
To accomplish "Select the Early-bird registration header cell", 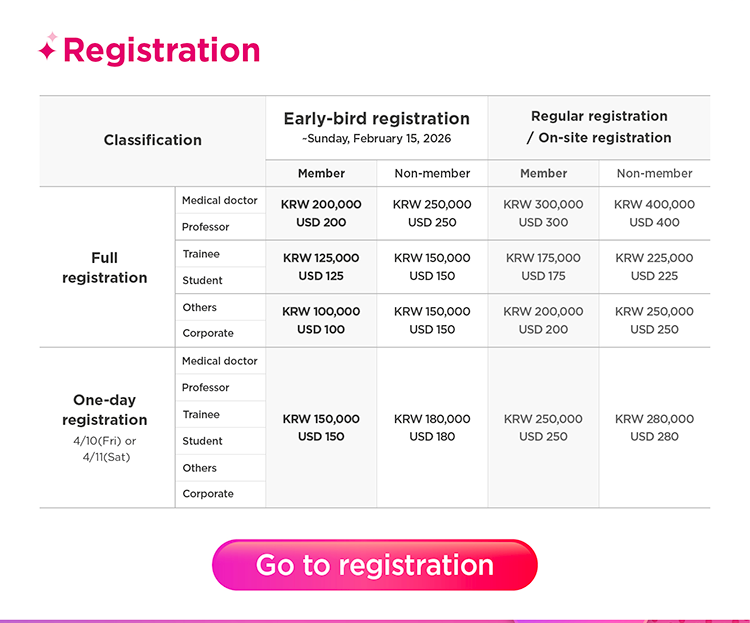I will point(376,127).
